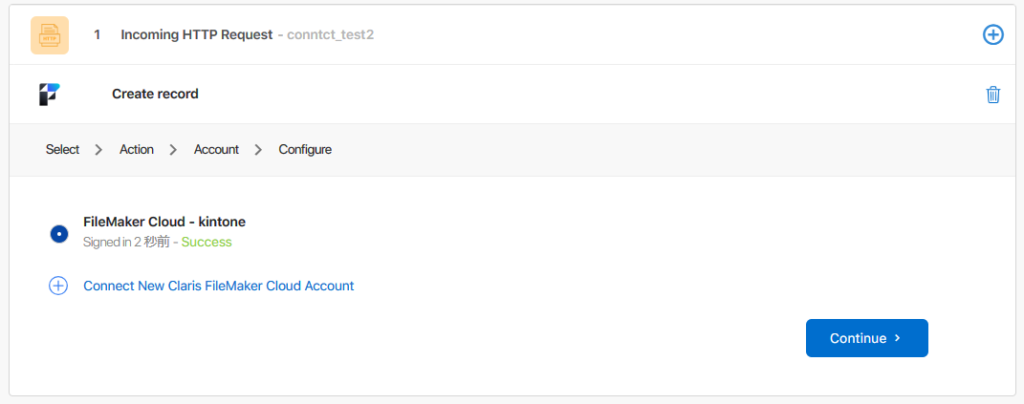Open the Account breadcrumb step
The width and height of the screenshot is (1024, 404).
[216, 150]
